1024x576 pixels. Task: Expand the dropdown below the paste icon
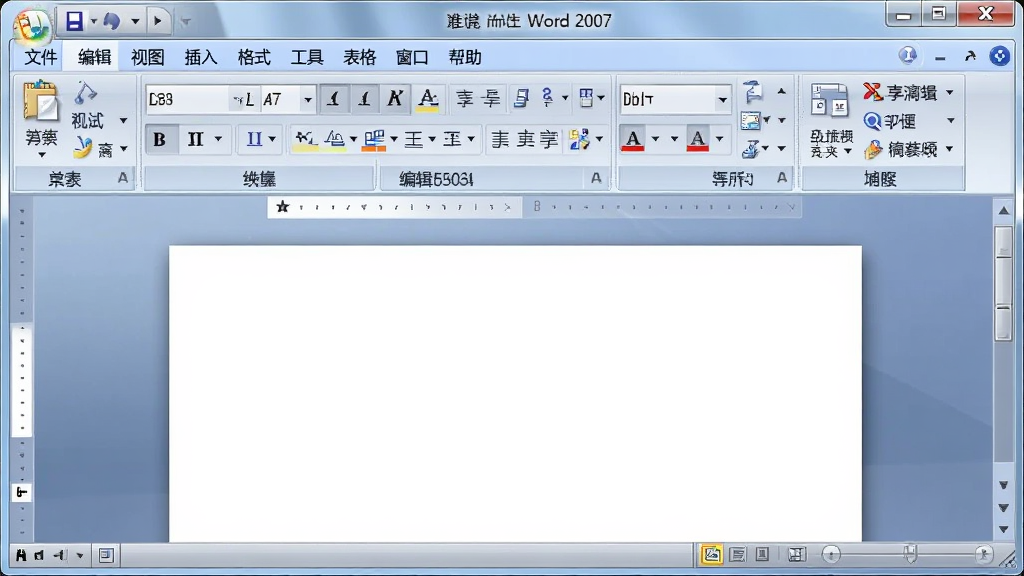(42, 155)
